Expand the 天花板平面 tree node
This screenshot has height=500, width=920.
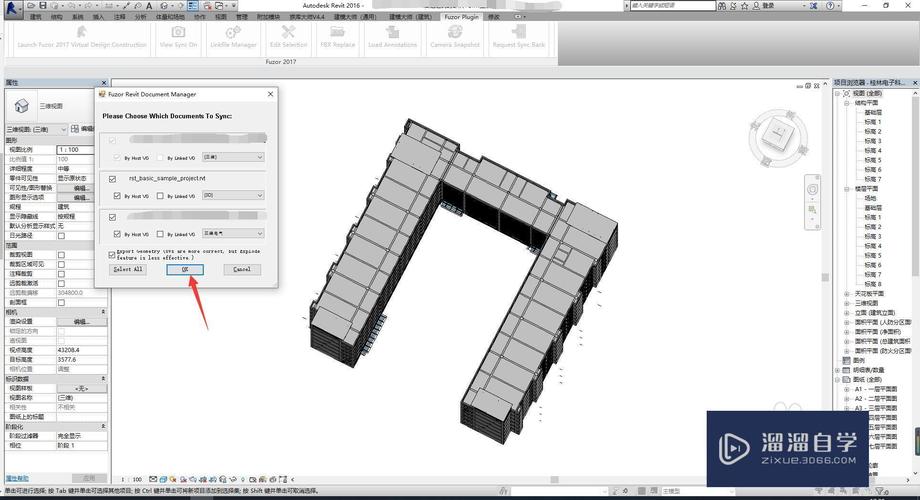point(846,293)
